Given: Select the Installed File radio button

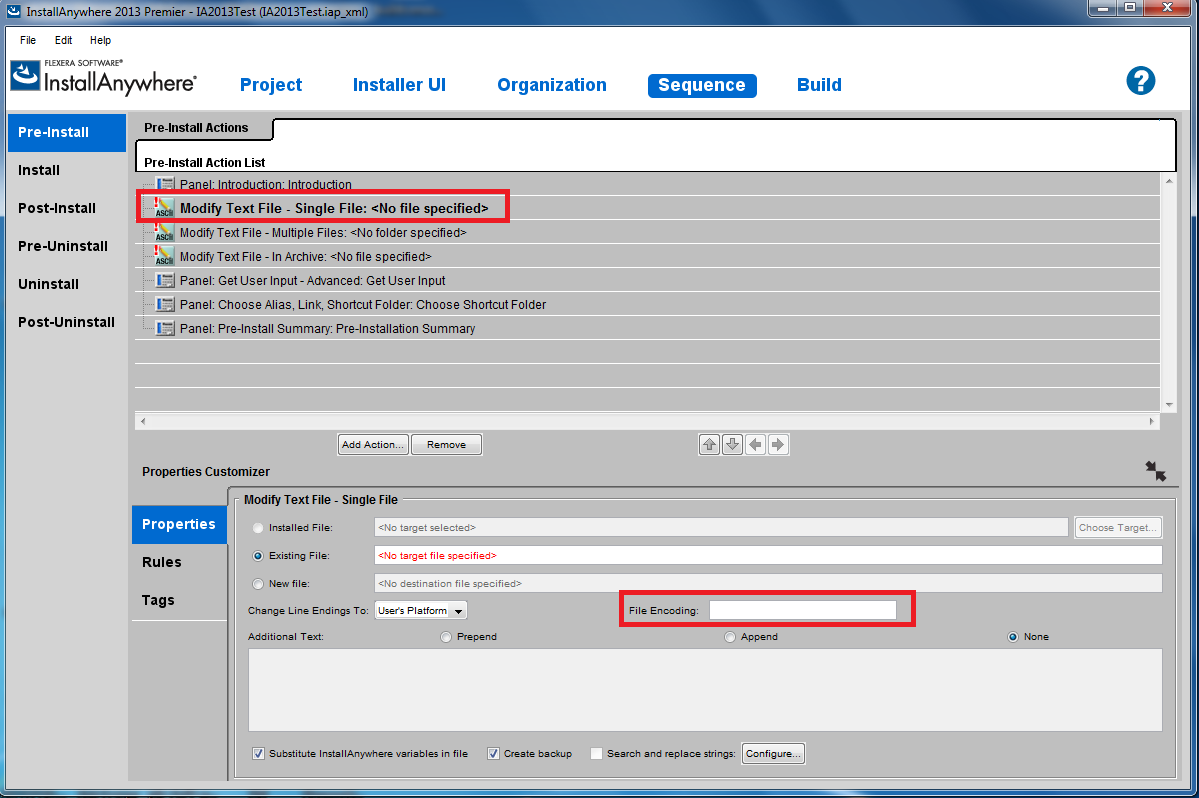Looking at the screenshot, I should pyautogui.click(x=258, y=528).
